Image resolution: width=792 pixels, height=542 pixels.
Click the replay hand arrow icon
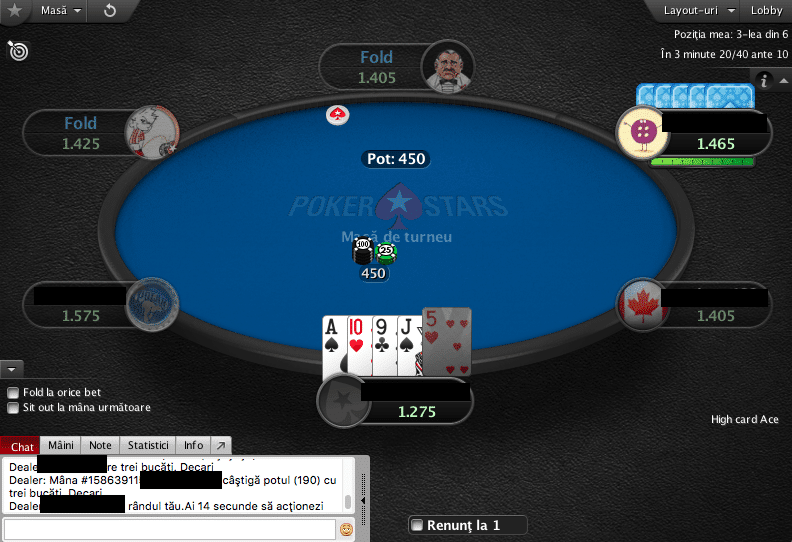tap(110, 11)
